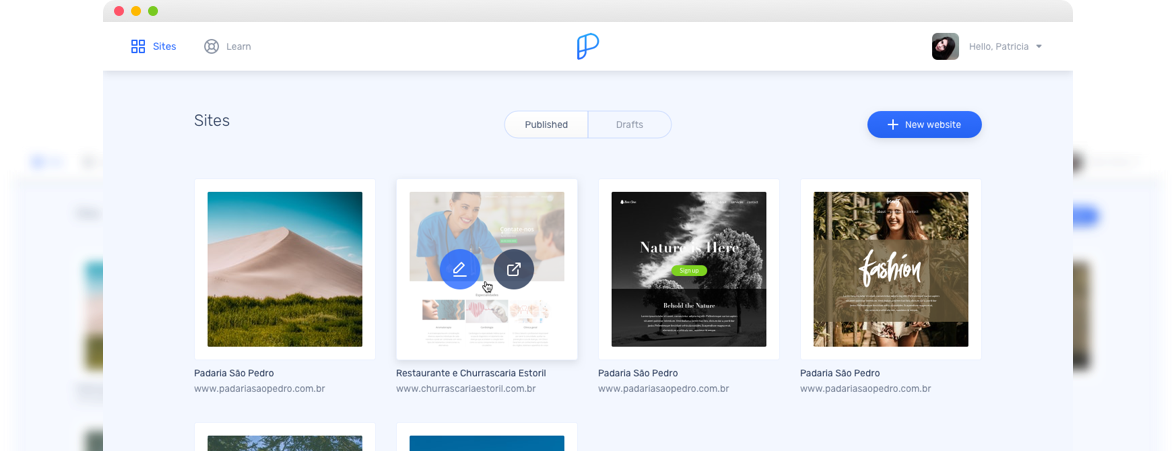
Task: Click the center P logo
Action: click(x=588, y=46)
